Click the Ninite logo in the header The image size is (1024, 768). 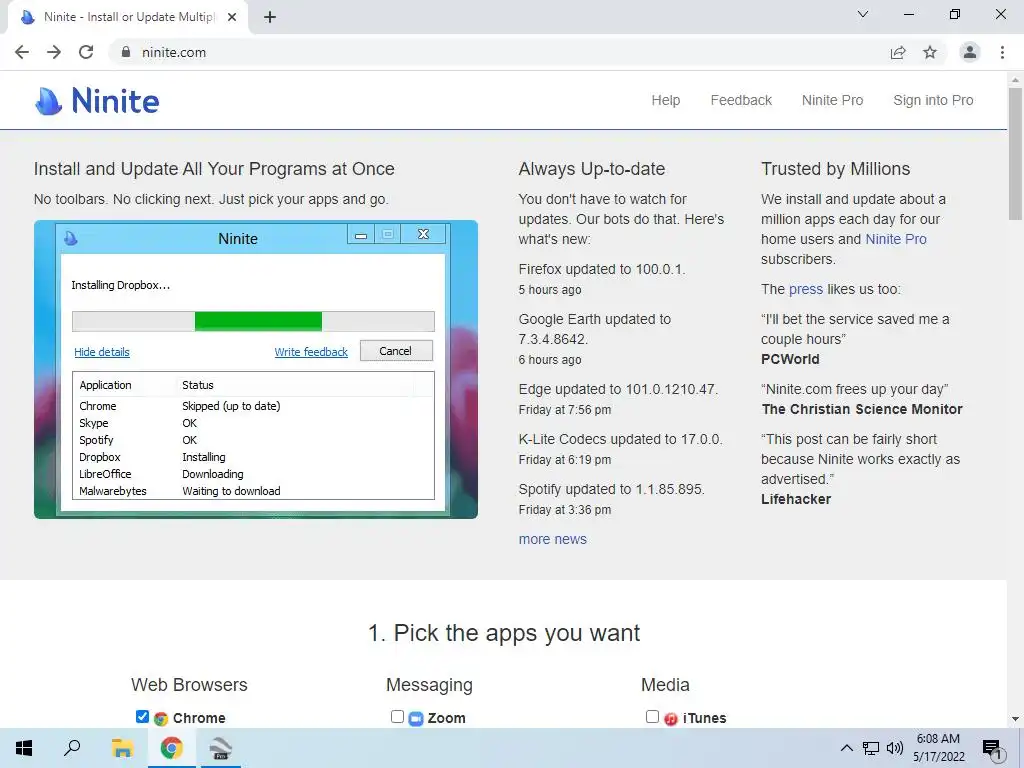pyautogui.click(x=97, y=101)
